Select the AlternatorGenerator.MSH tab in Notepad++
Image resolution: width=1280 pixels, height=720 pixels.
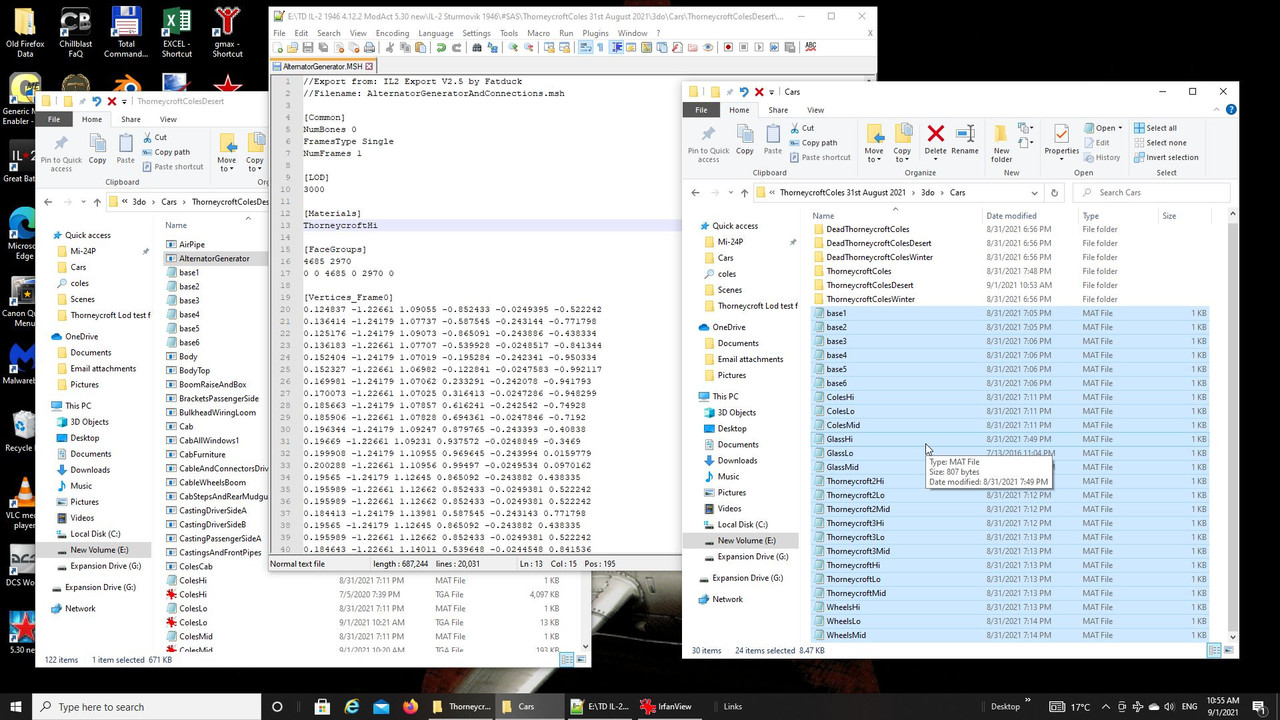tap(322, 66)
